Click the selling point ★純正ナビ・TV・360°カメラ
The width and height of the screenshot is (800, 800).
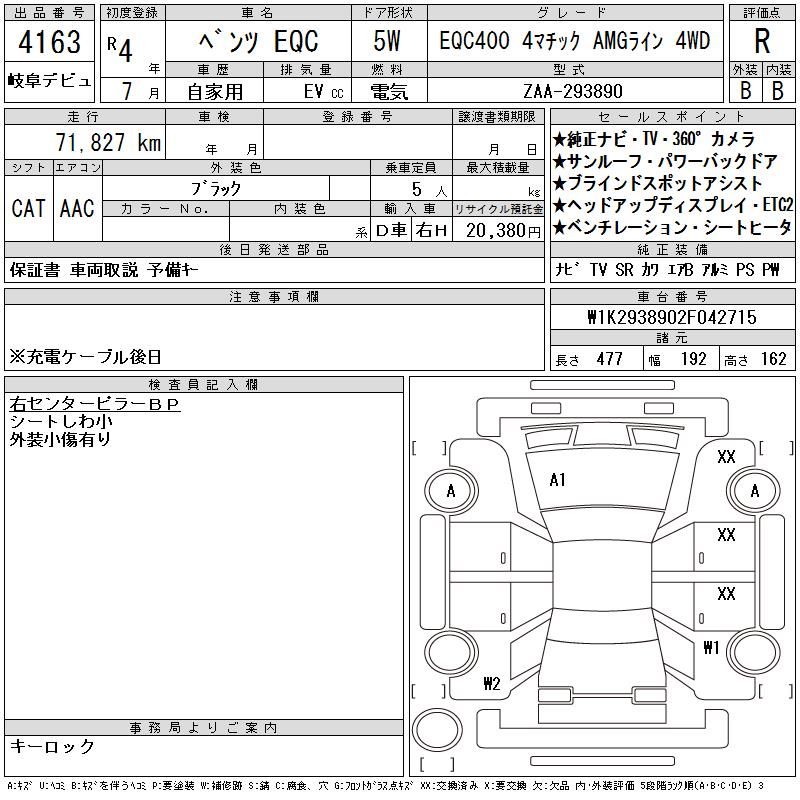pos(654,139)
